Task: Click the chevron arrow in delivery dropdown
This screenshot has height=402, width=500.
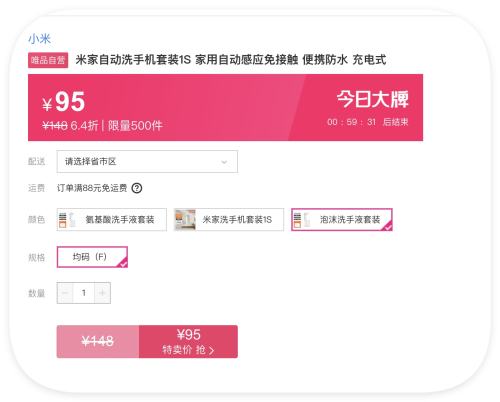Action: pyautogui.click(x=224, y=162)
